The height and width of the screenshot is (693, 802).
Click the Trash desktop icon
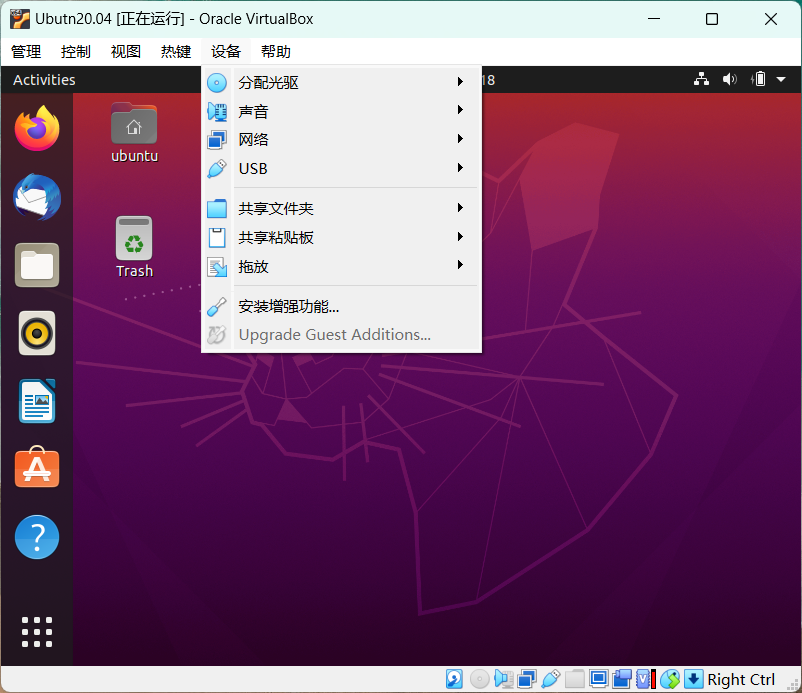135,247
